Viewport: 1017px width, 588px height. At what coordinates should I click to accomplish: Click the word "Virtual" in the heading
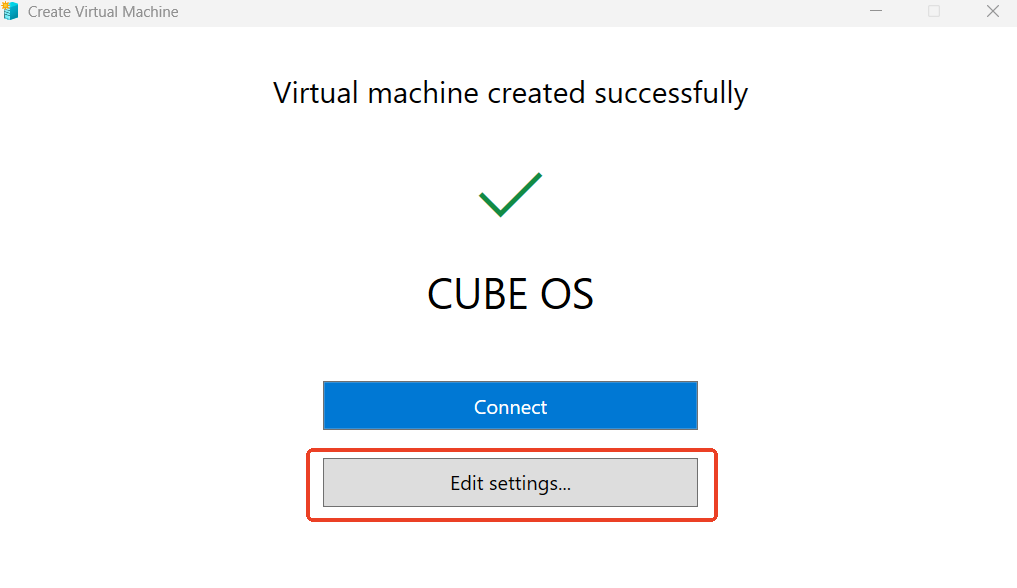316,93
